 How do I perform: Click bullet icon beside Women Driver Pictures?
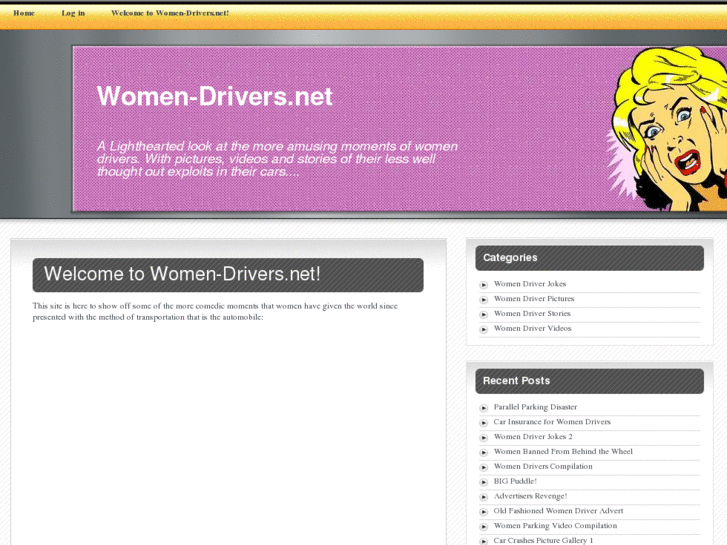(484, 300)
